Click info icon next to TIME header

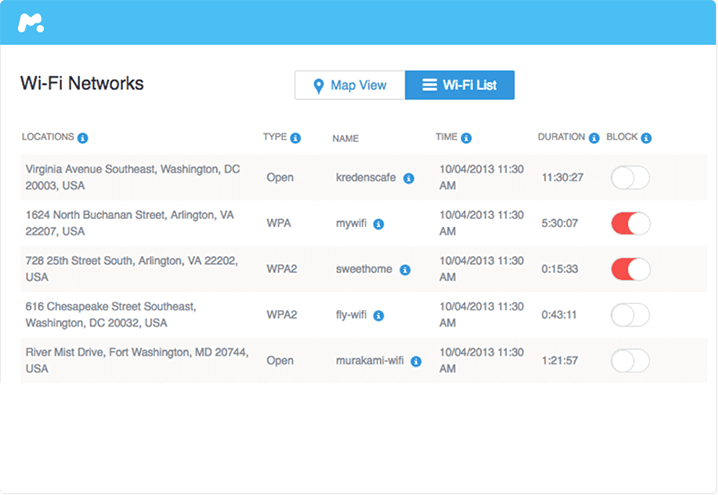pyautogui.click(x=466, y=138)
